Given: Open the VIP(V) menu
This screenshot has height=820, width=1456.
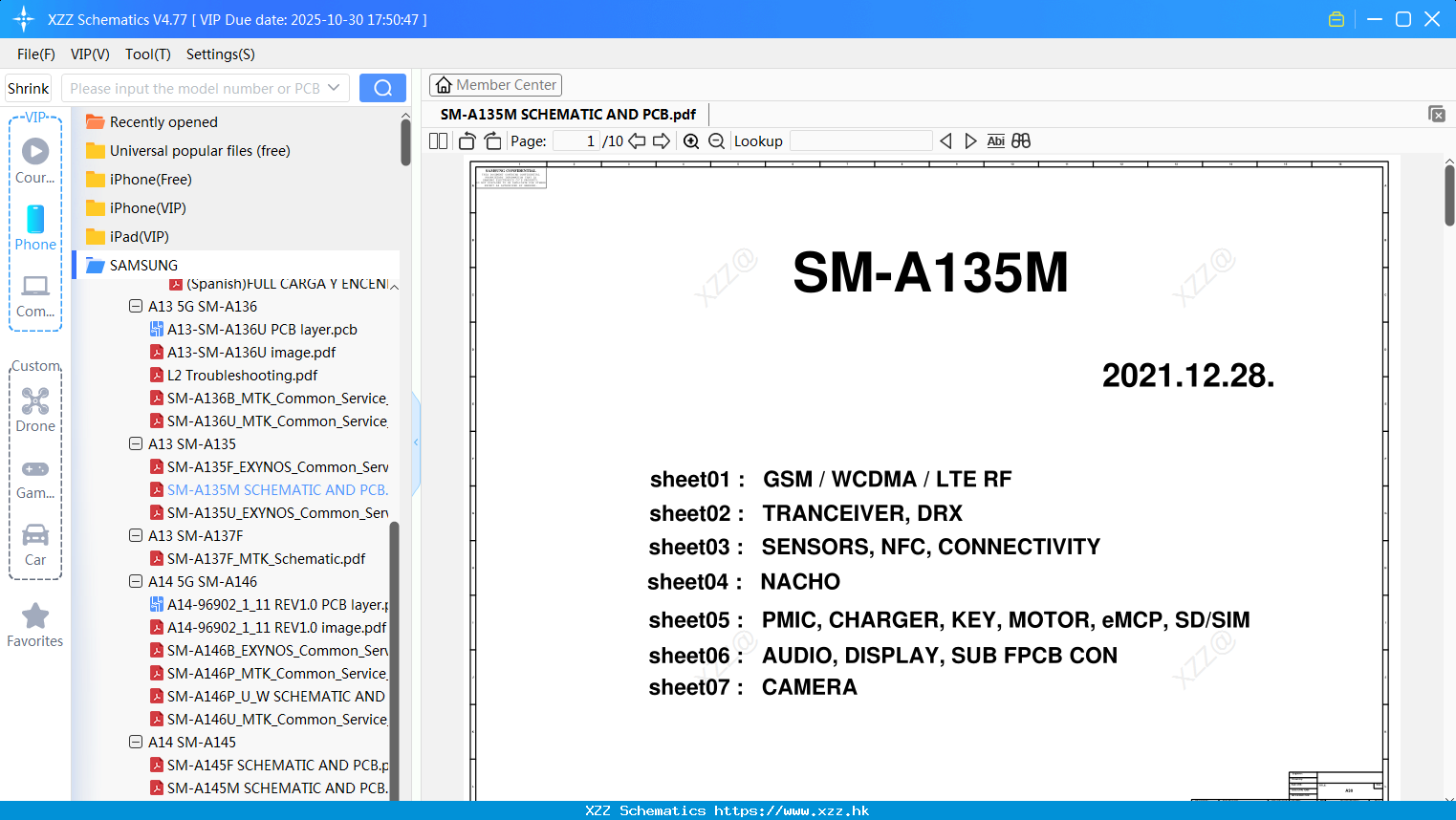Looking at the screenshot, I should click(90, 54).
